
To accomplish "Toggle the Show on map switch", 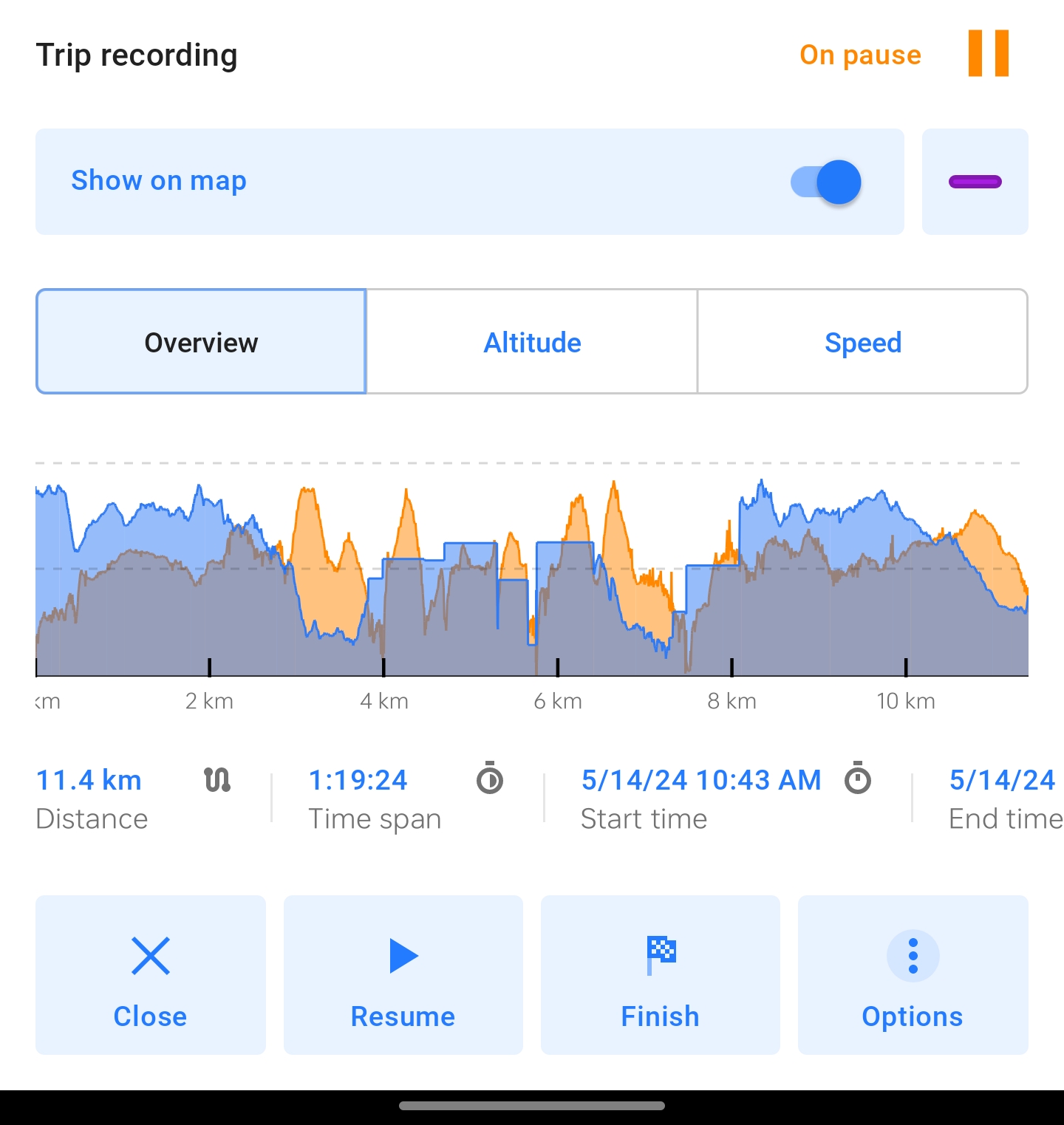I will coord(825,182).
